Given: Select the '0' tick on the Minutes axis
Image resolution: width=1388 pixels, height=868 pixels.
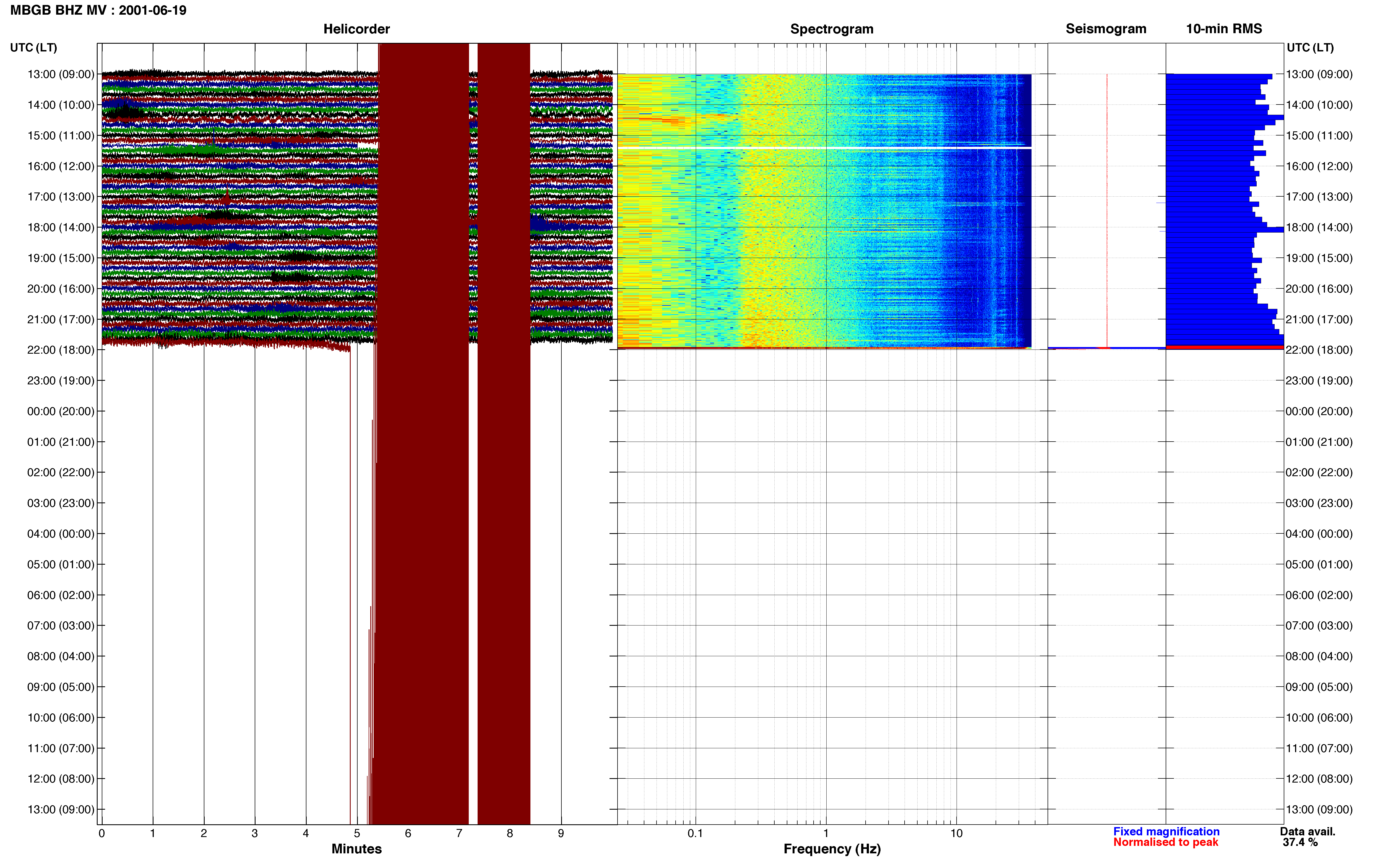Looking at the screenshot, I should click(x=101, y=833).
